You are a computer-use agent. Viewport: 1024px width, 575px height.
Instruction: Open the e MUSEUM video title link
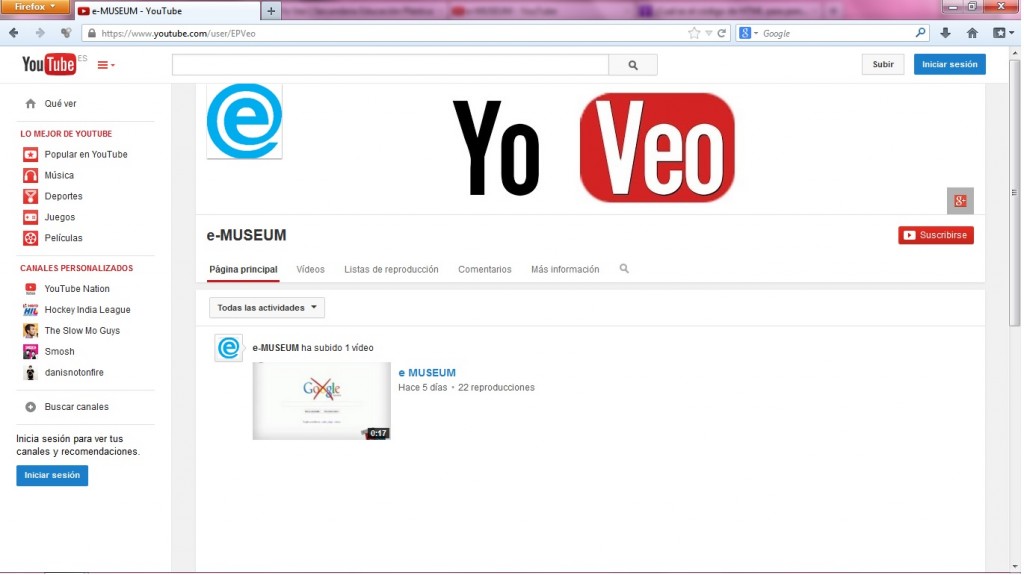tap(427, 373)
